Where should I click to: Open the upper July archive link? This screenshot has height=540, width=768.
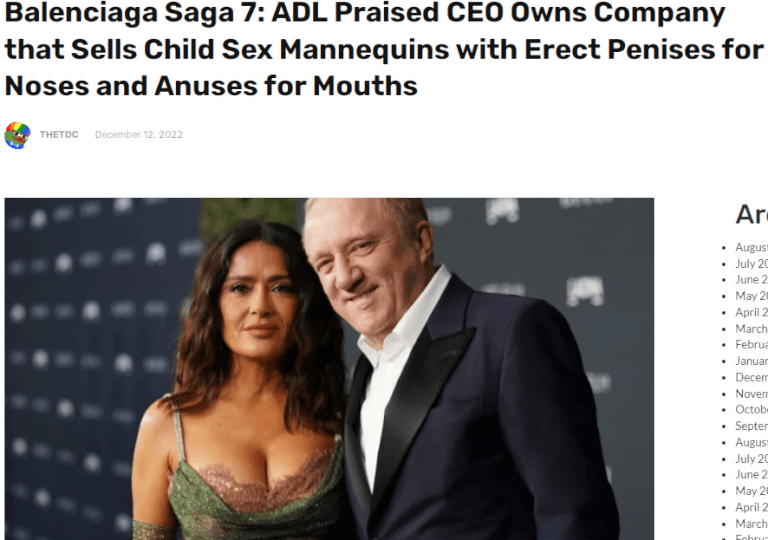point(751,264)
